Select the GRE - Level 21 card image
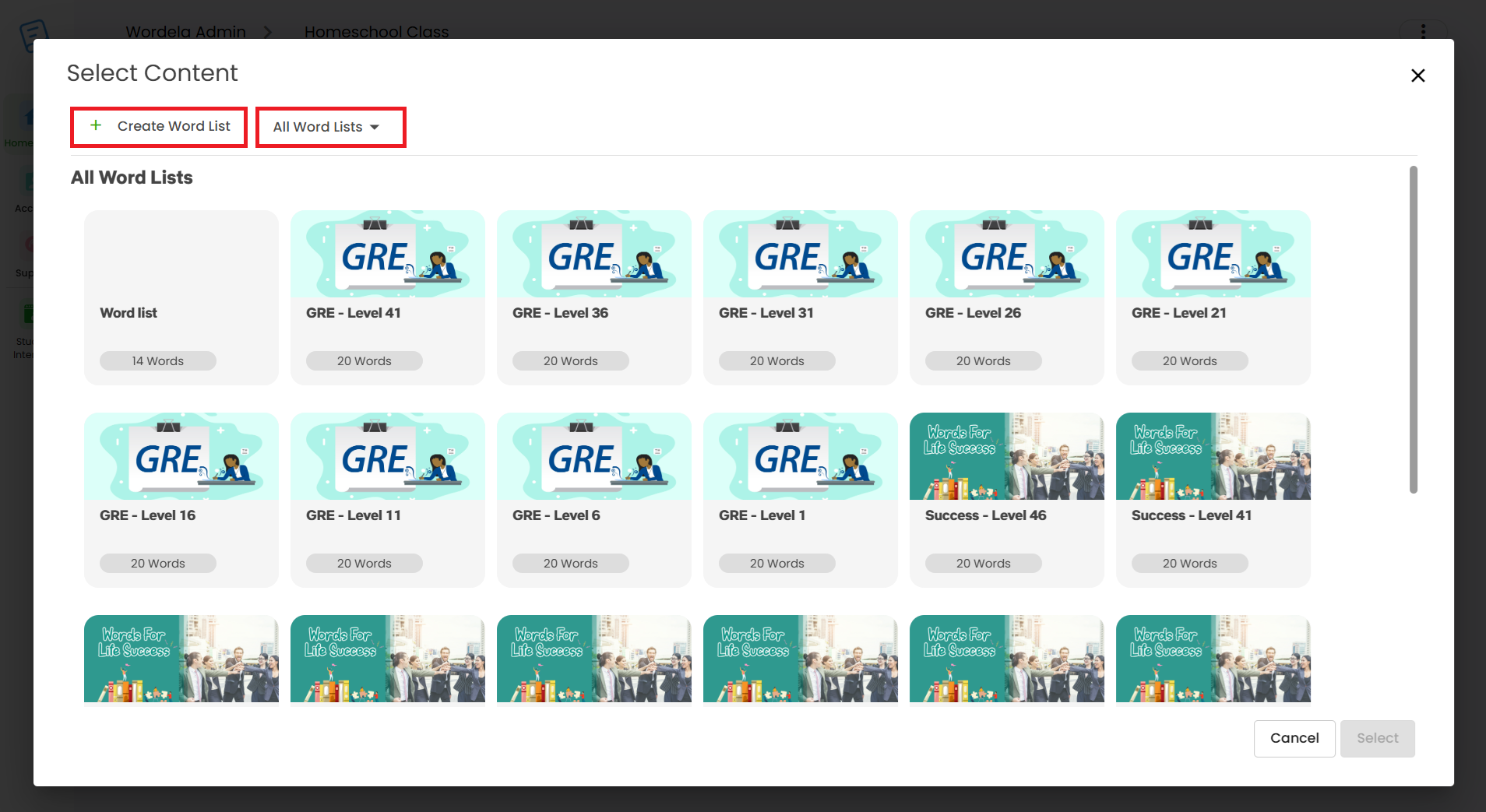The image size is (1486, 812). tap(1213, 254)
